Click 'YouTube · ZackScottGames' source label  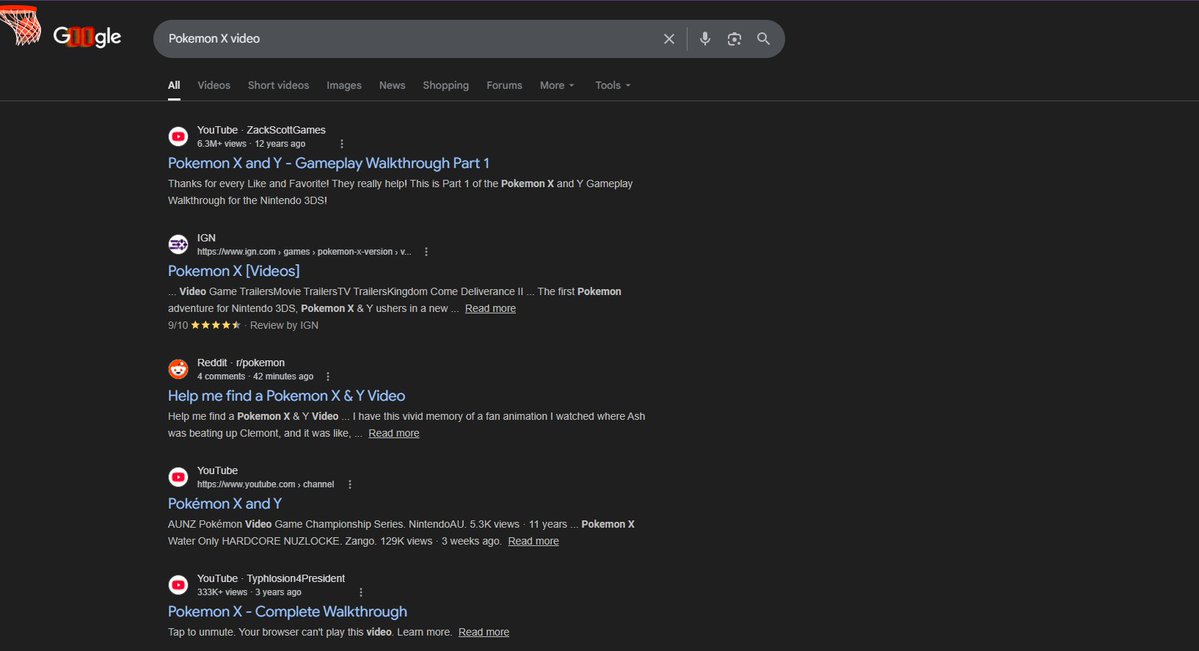[261, 130]
